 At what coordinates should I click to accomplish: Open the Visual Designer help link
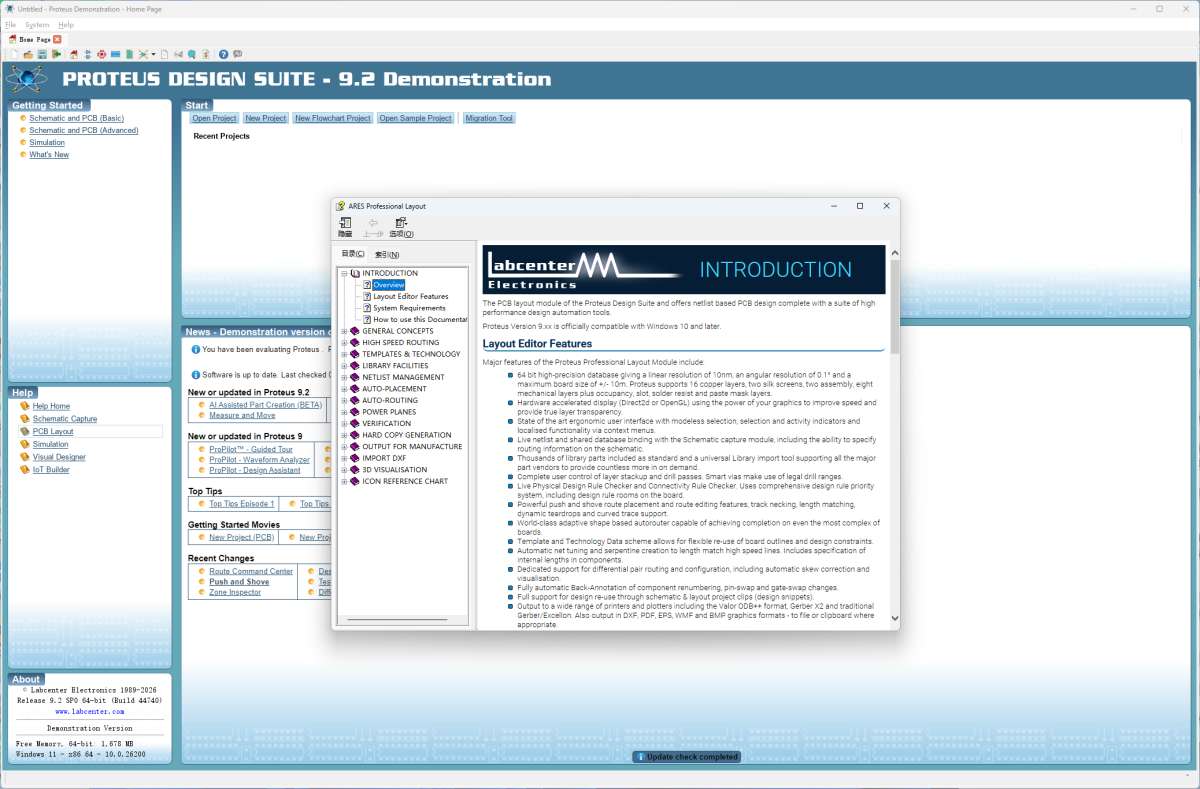click(59, 457)
